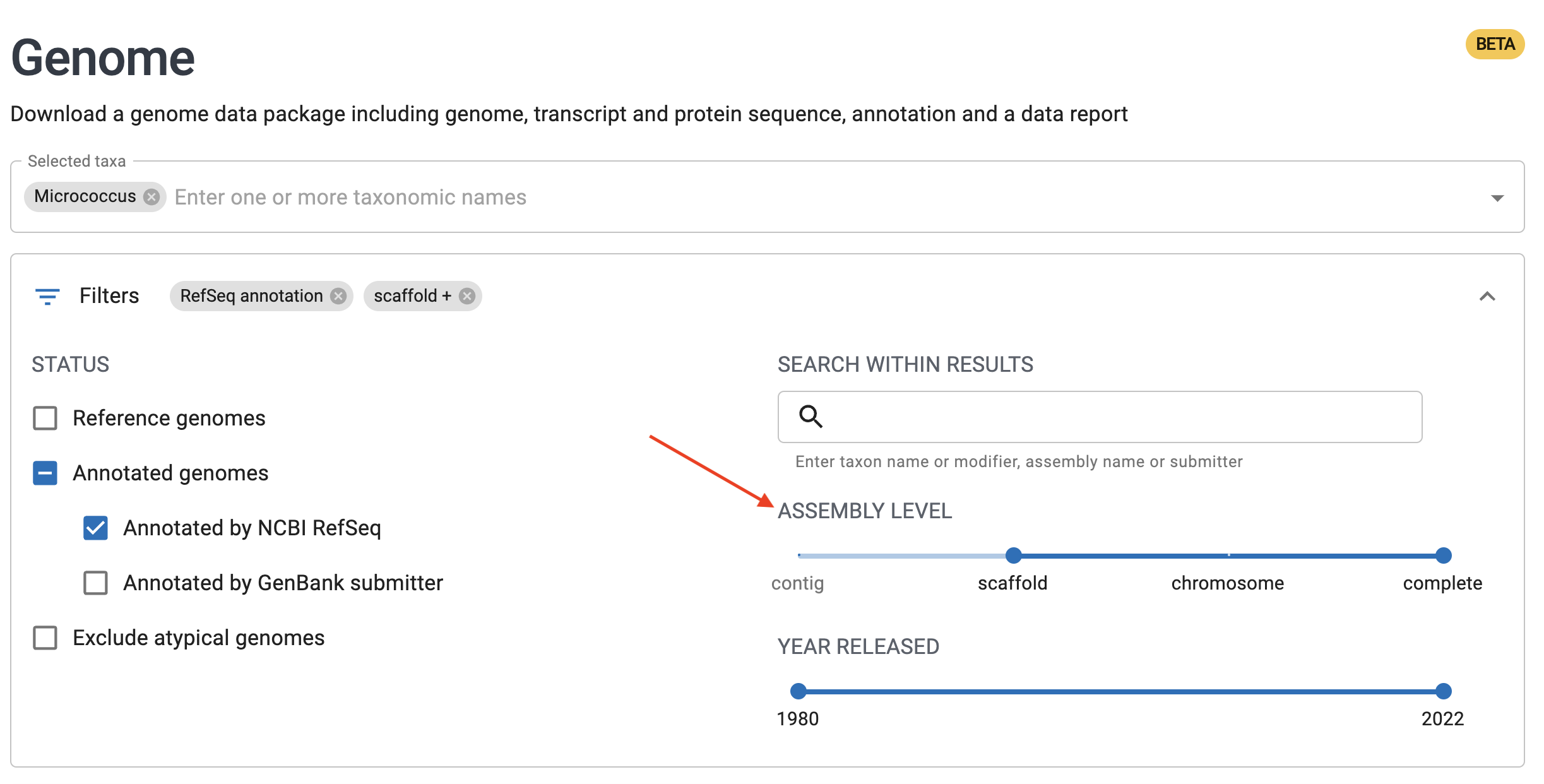Toggle the Annotated genomes checkbox
1544x784 pixels.
point(45,473)
